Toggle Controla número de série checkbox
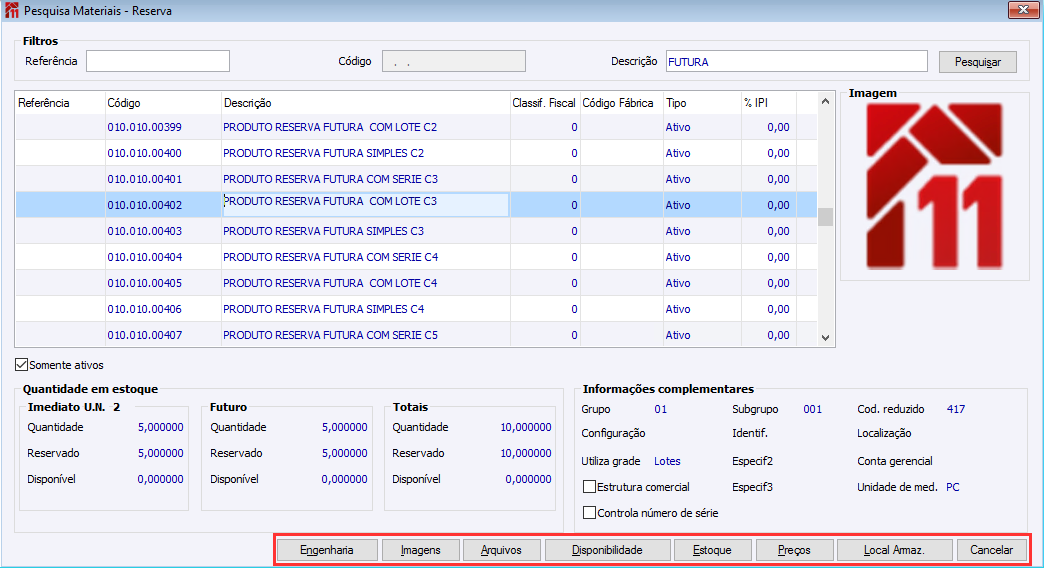The image size is (1044, 568). 589,513
